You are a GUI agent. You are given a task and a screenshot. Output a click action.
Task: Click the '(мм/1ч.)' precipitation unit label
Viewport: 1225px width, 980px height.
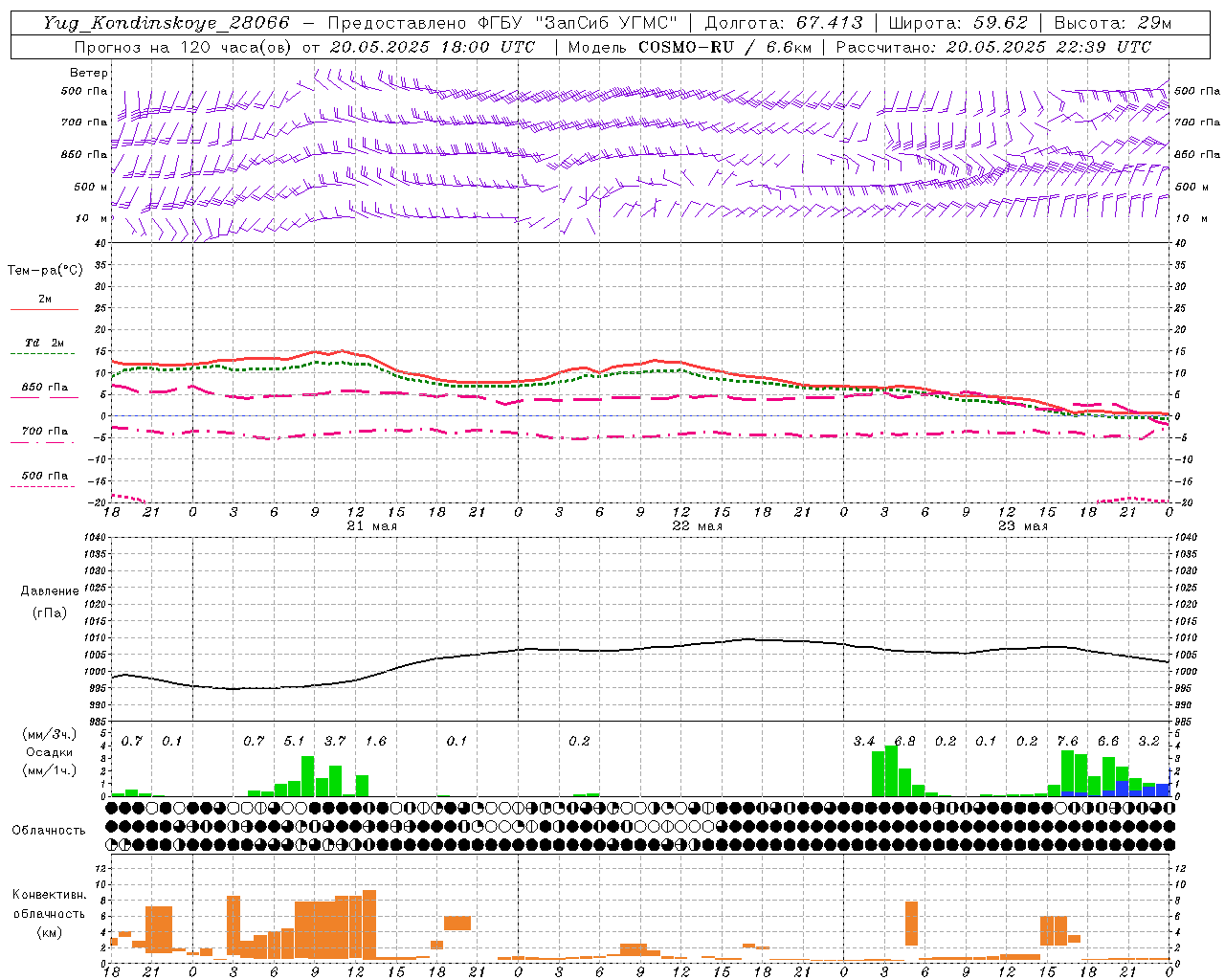(x=49, y=770)
